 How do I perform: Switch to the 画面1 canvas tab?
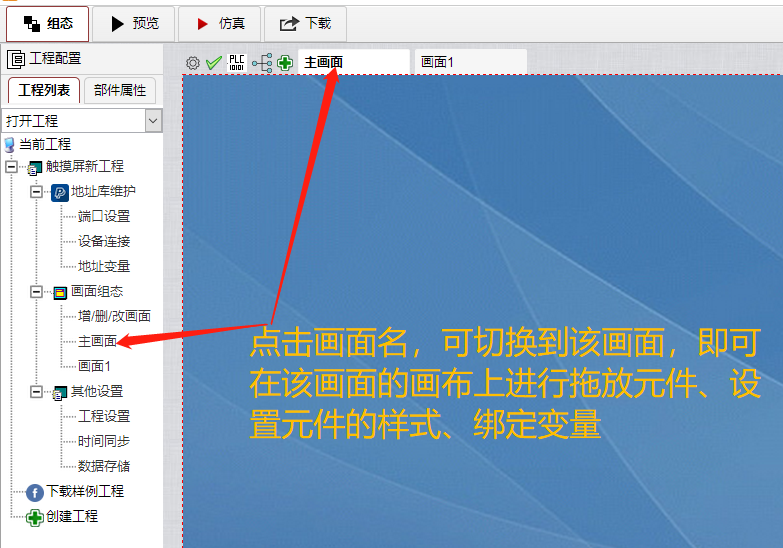(470, 62)
